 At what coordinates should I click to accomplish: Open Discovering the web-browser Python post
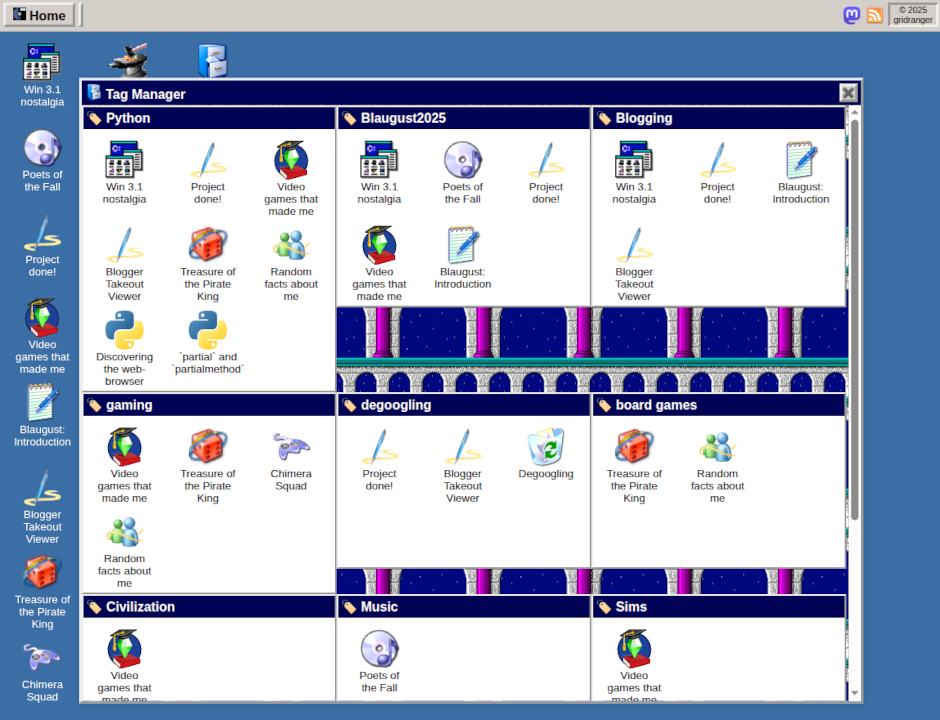click(124, 348)
